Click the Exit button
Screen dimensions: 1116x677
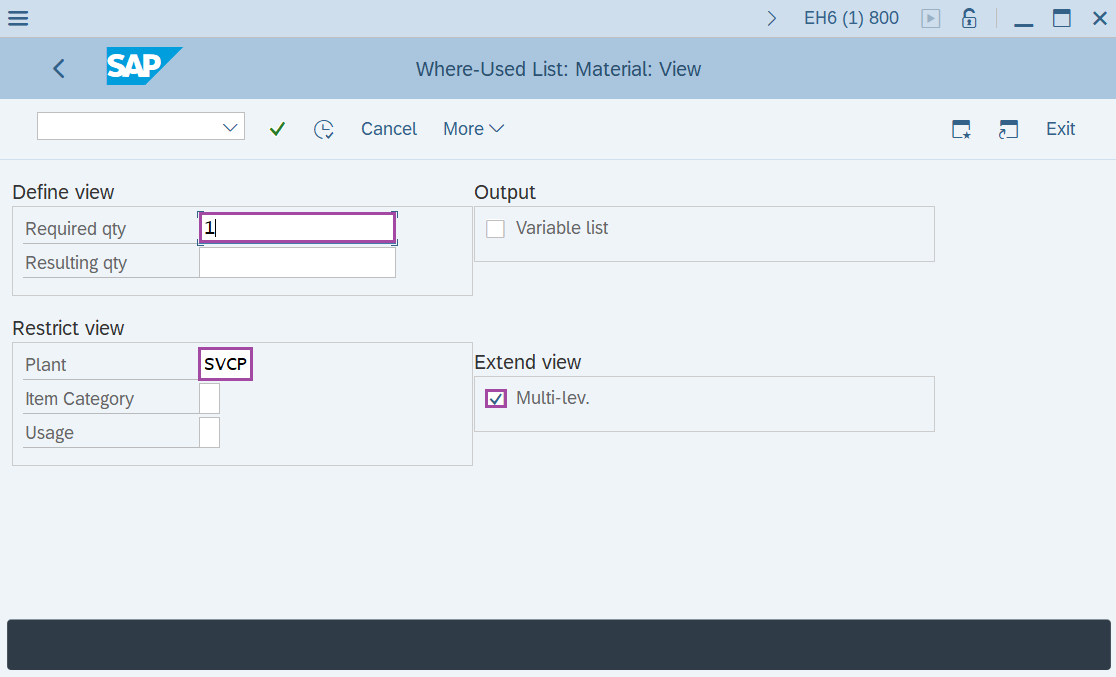(x=1060, y=128)
